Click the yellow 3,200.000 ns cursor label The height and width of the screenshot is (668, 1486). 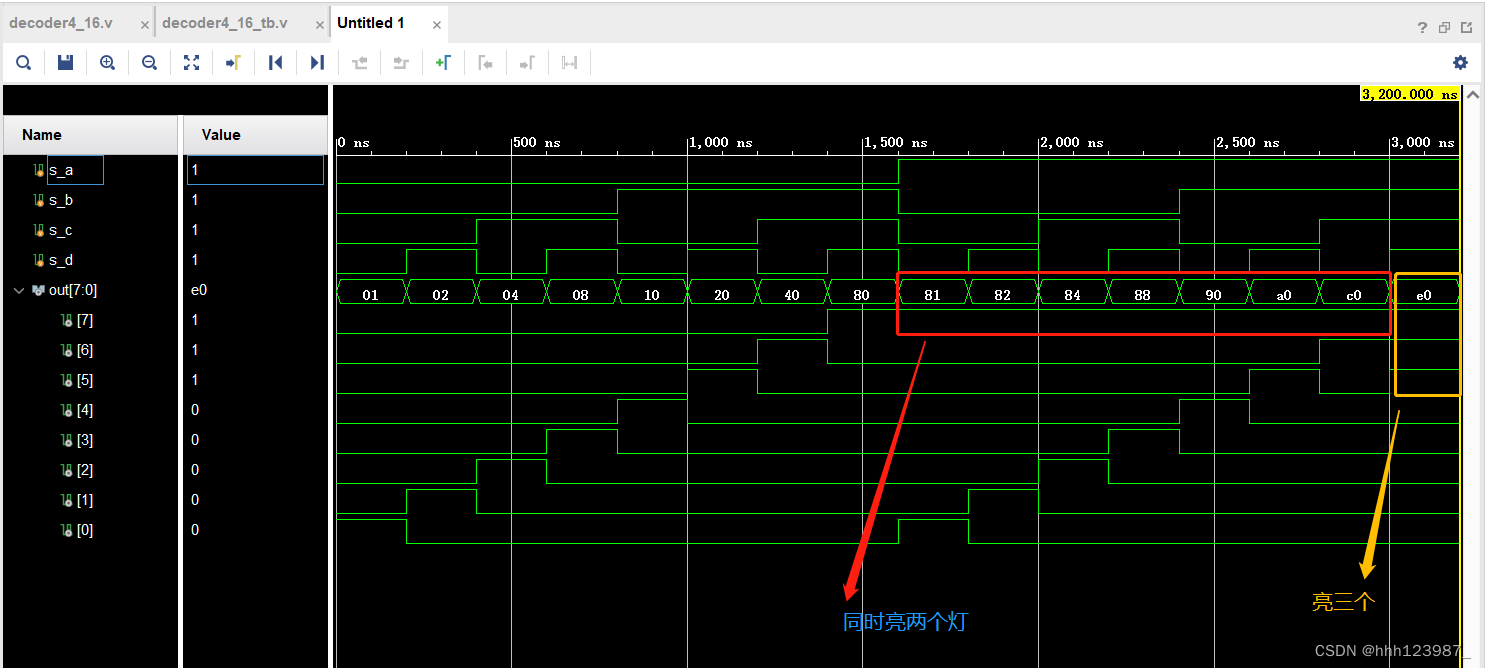tap(1410, 94)
